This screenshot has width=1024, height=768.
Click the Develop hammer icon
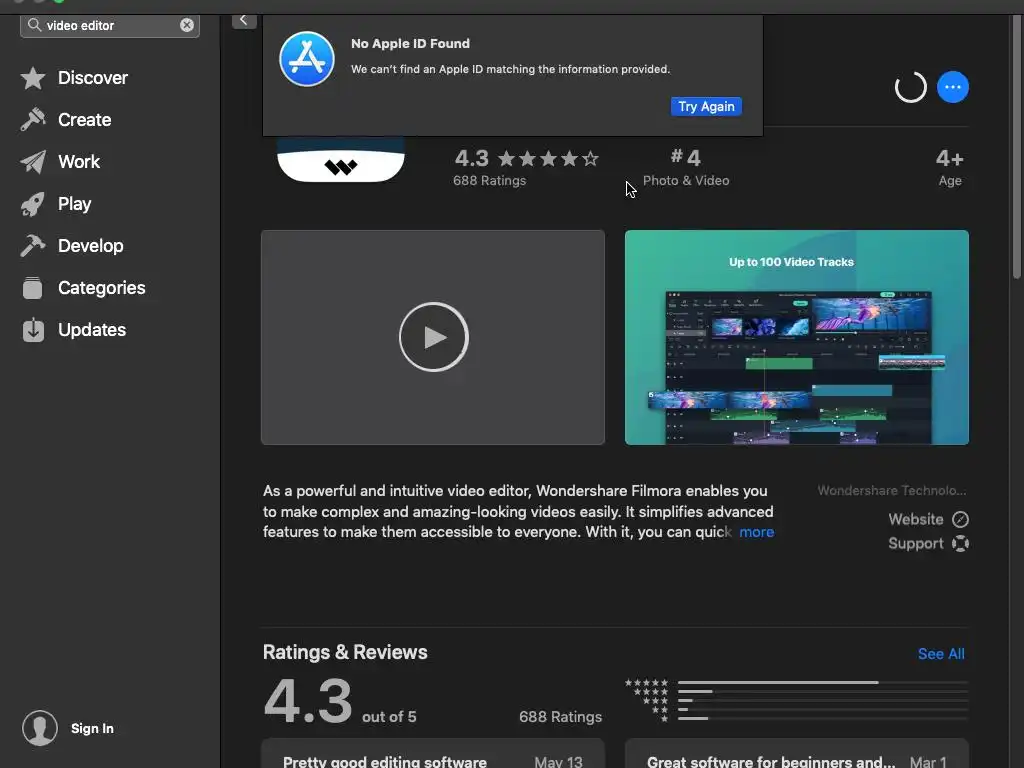coord(33,246)
